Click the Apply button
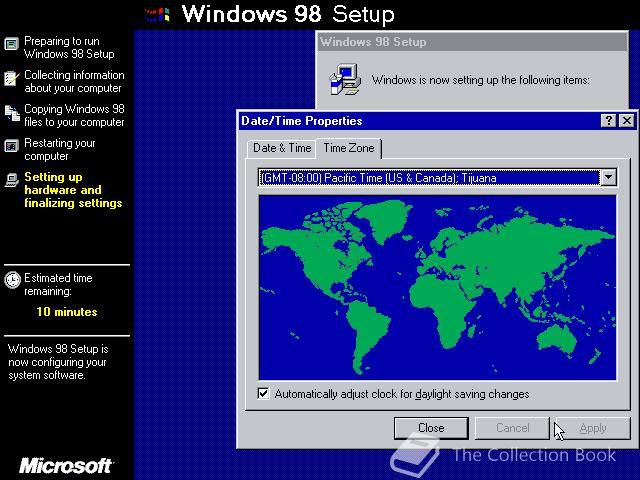Screen dimensions: 640x480 tap(593, 428)
